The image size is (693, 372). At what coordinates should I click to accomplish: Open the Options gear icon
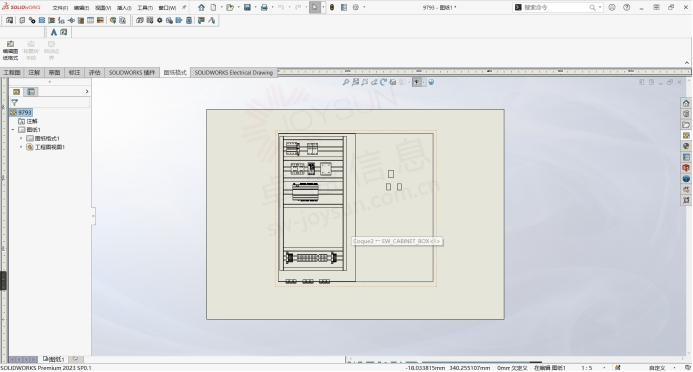tap(356, 8)
